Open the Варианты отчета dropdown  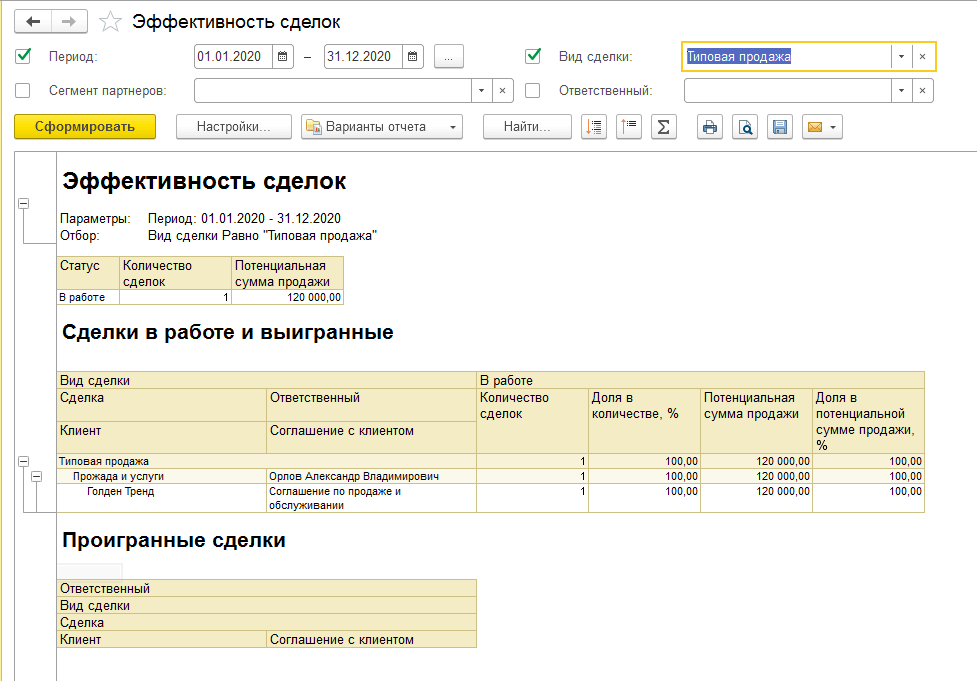pos(381,127)
